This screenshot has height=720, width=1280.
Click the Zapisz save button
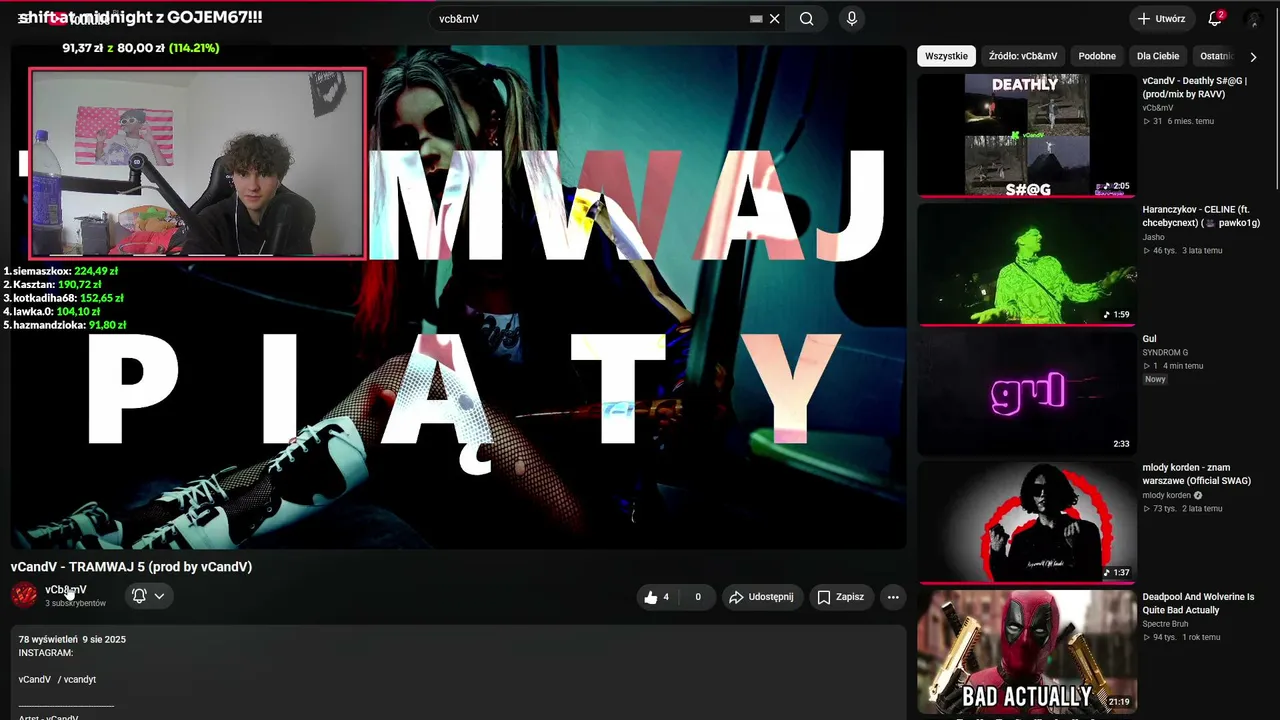840,597
